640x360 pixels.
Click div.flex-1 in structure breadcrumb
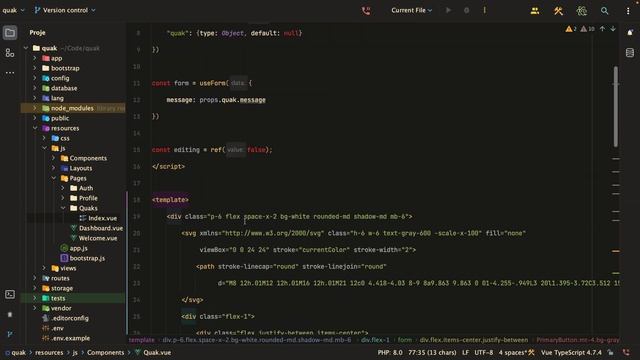(375, 340)
